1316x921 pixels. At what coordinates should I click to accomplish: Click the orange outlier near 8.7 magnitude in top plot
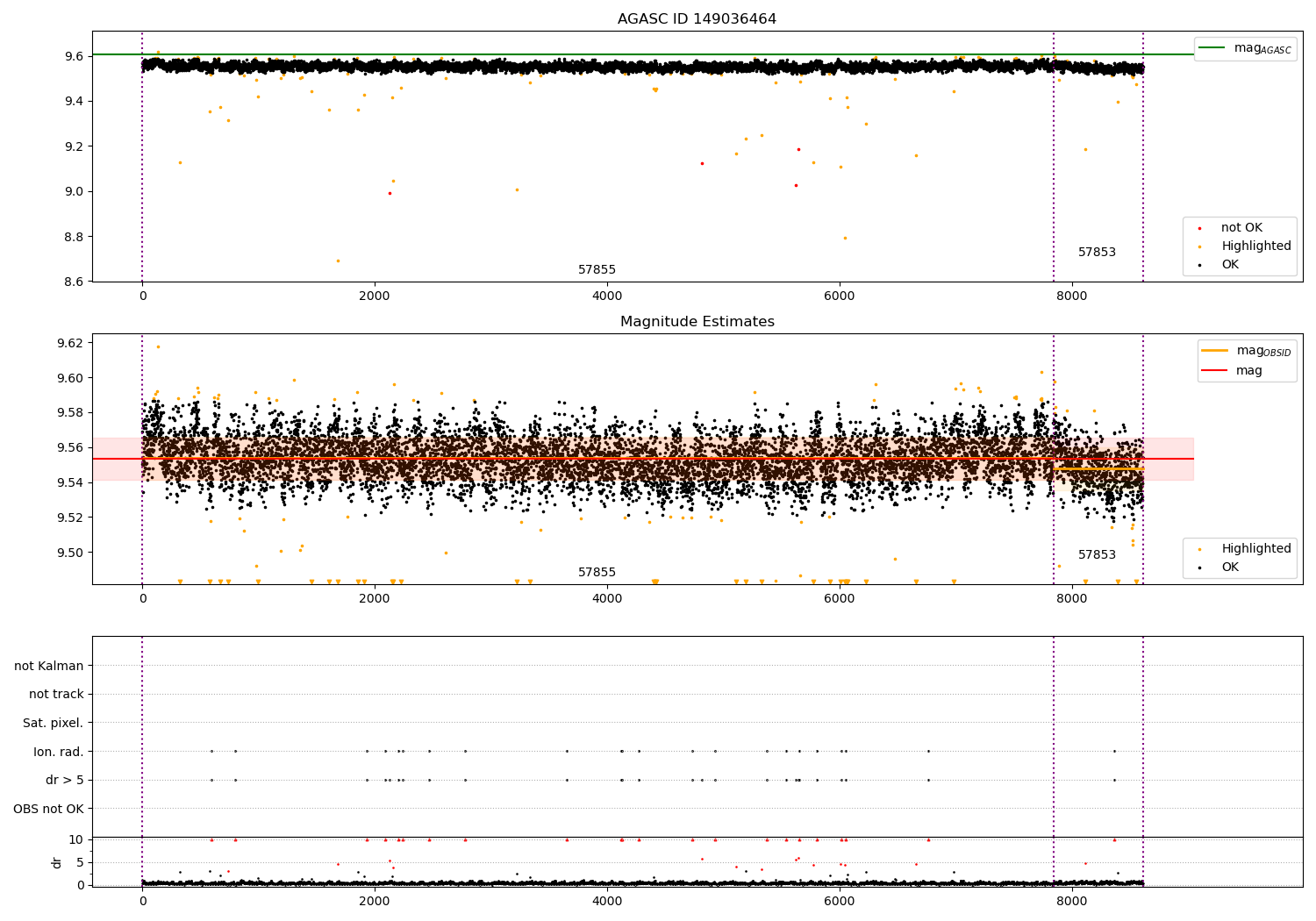tap(338, 261)
